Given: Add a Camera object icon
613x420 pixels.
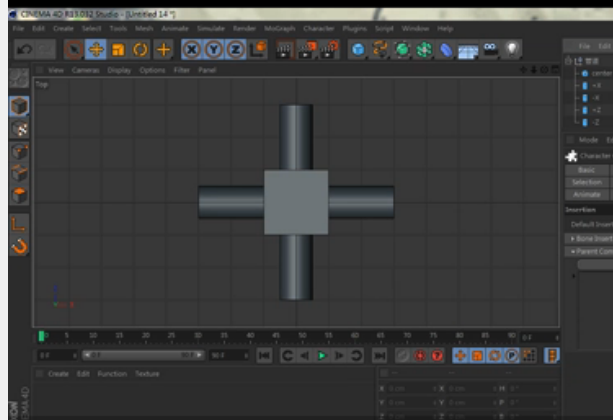Looking at the screenshot, I should point(490,50).
